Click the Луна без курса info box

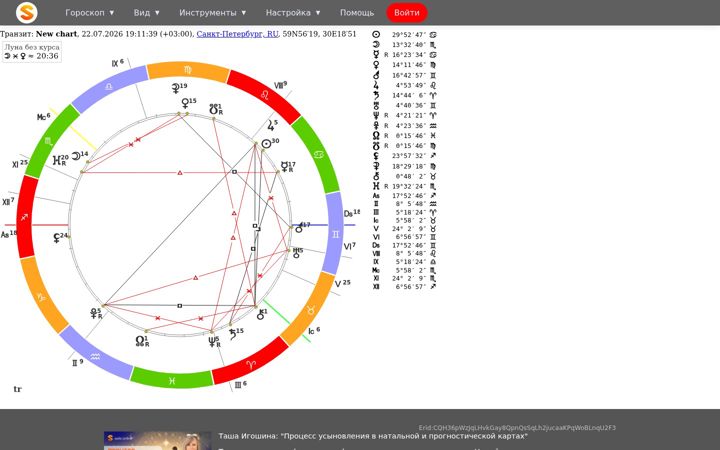(x=32, y=51)
